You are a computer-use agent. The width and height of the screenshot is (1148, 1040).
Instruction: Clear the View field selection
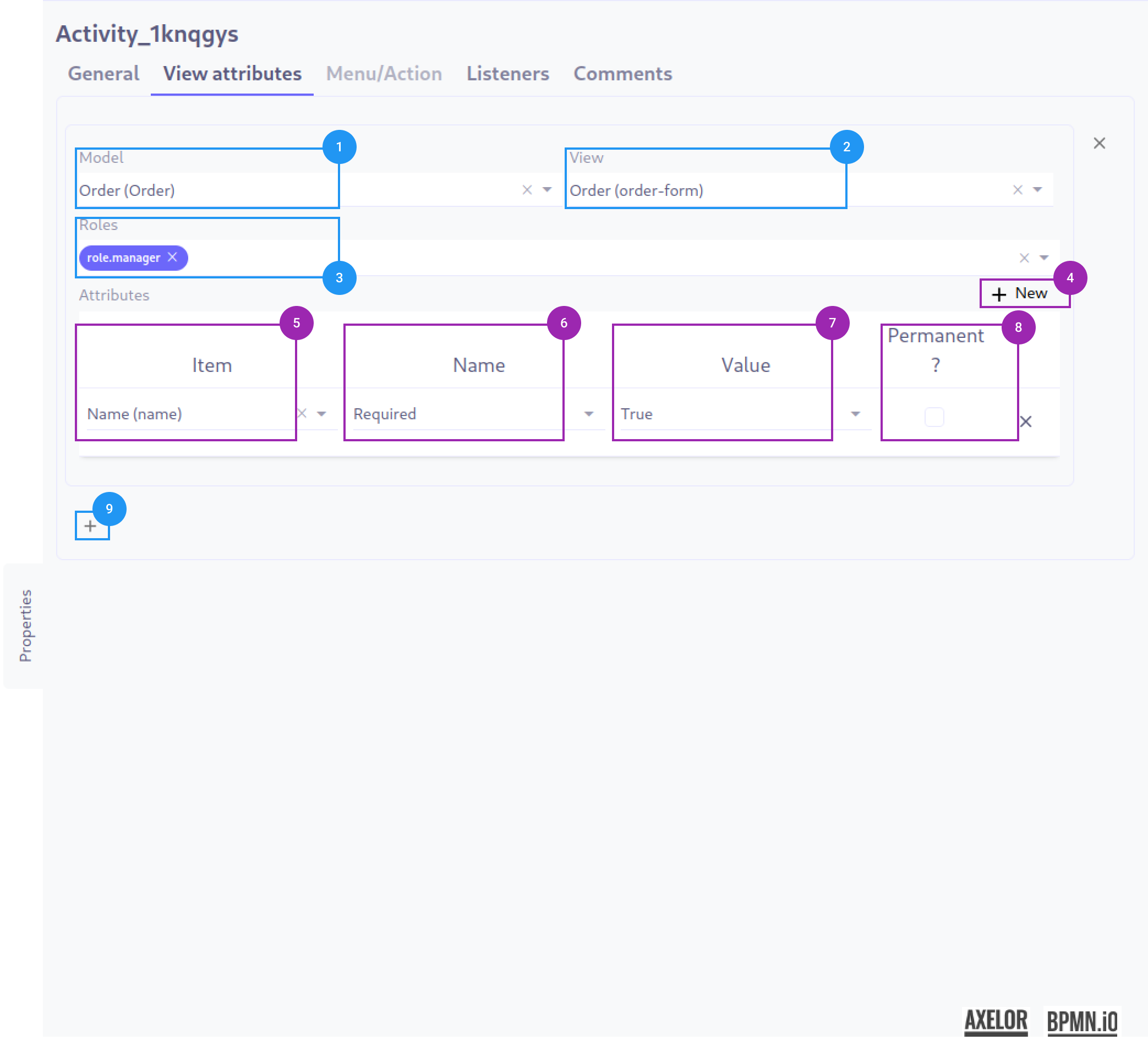point(1018,190)
